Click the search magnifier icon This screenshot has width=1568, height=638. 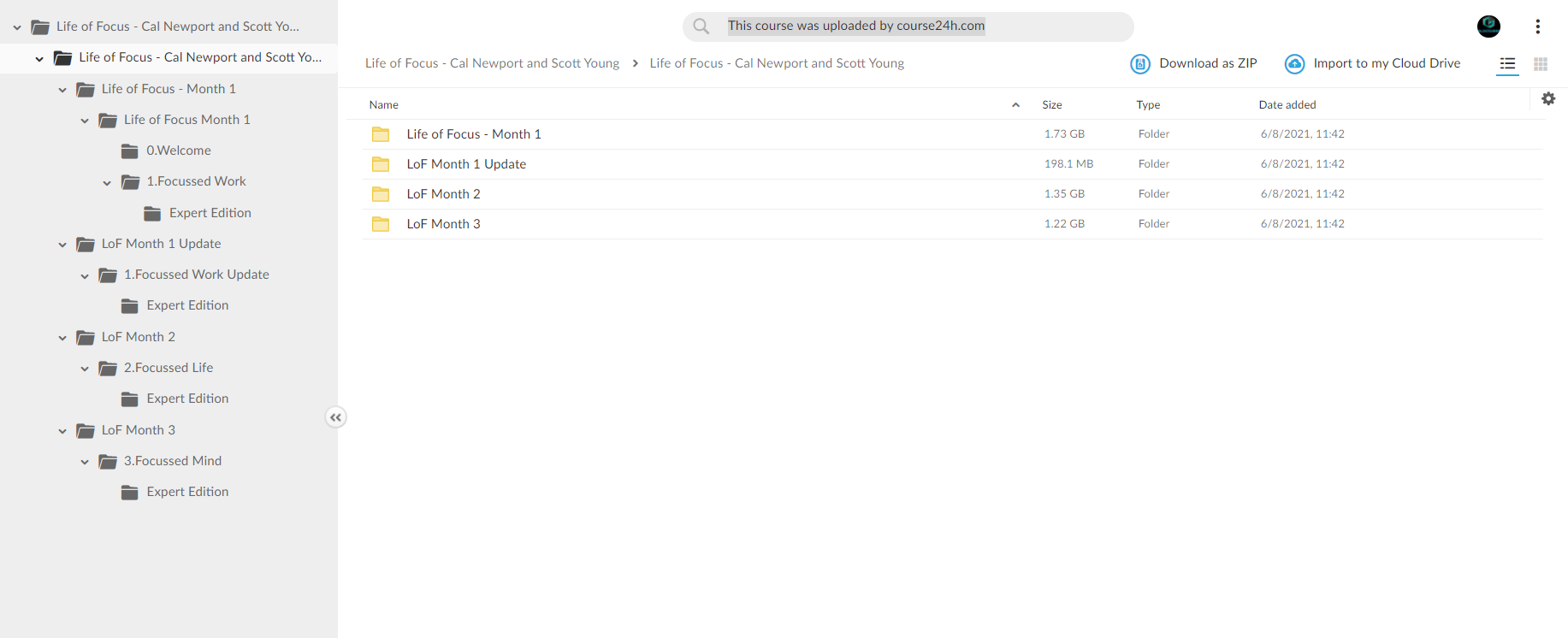point(701,27)
